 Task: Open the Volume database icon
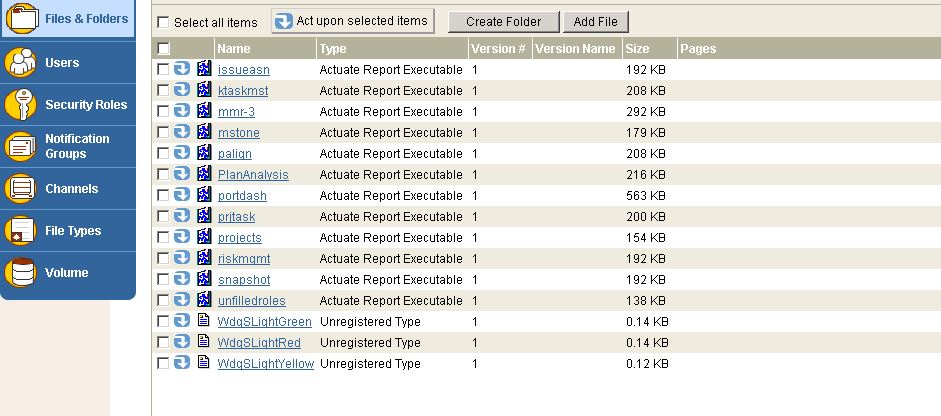click(20, 273)
